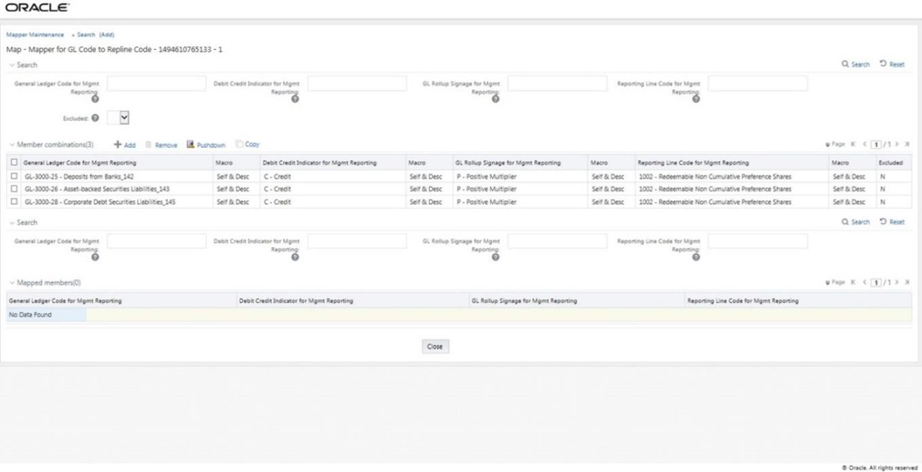
Task: Click the Mapper Maintenance breadcrumb
Action: coord(35,35)
